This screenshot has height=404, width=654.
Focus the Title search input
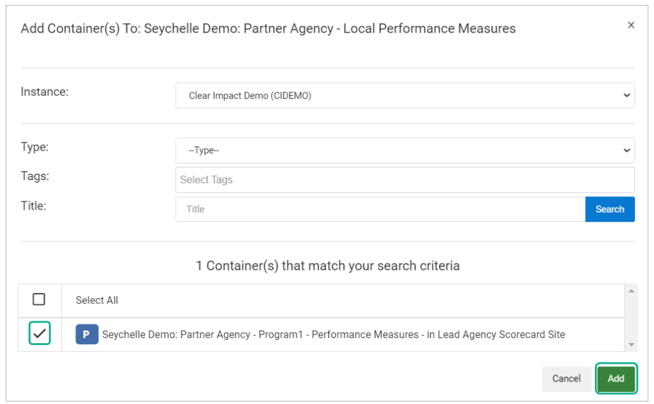pyautogui.click(x=380, y=209)
